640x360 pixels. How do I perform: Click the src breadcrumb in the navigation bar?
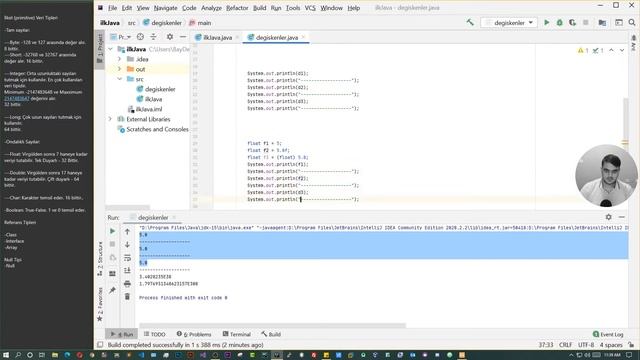[x=131, y=23]
